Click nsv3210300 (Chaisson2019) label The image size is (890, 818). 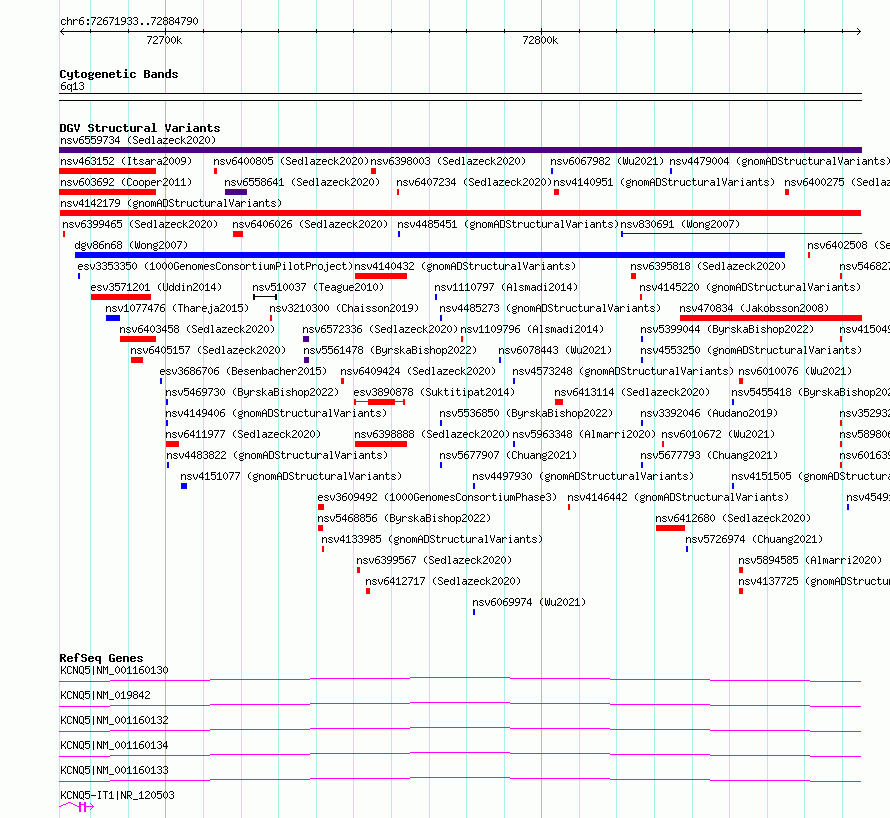pos(344,308)
